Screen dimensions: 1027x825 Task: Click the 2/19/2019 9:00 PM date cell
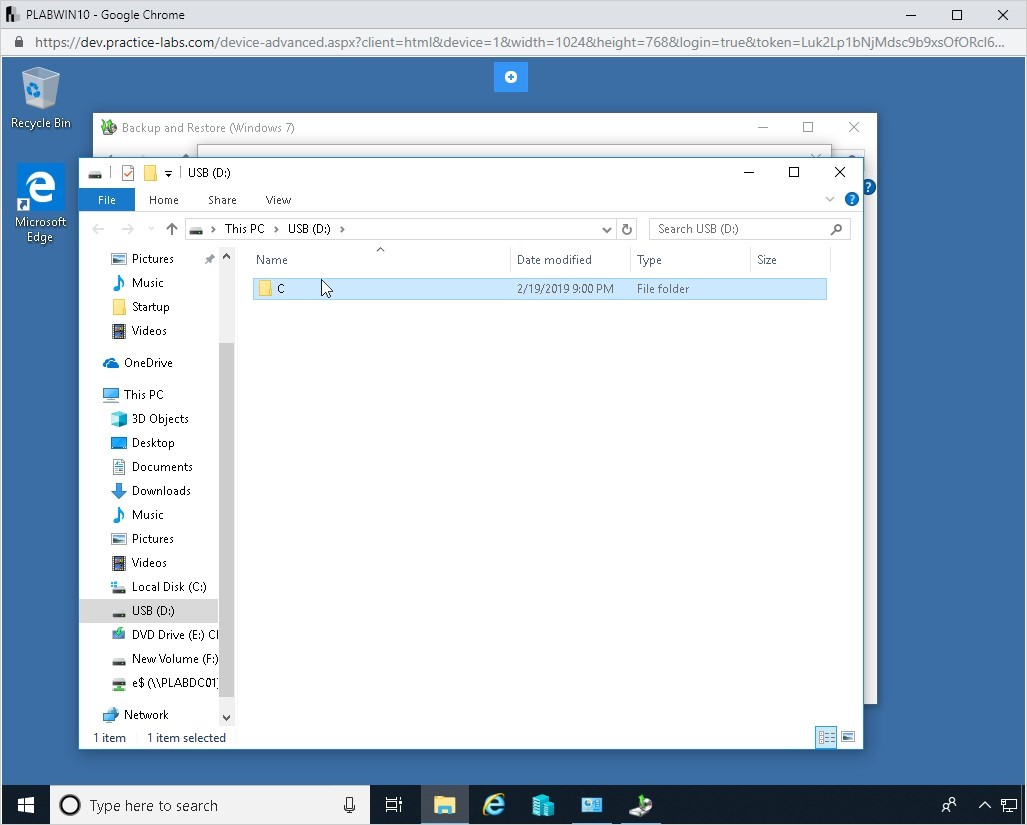[x=565, y=289]
